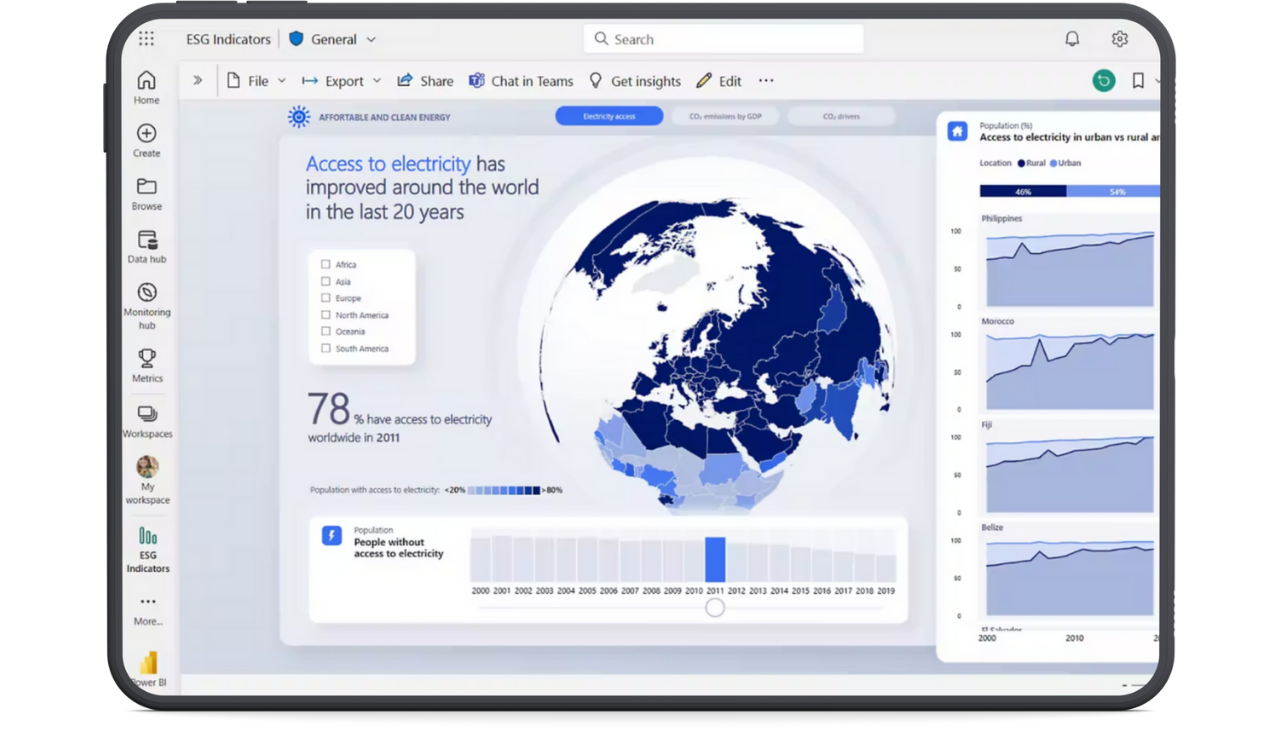Check the Africa filter checkbox
The image size is (1280, 733).
(324, 264)
